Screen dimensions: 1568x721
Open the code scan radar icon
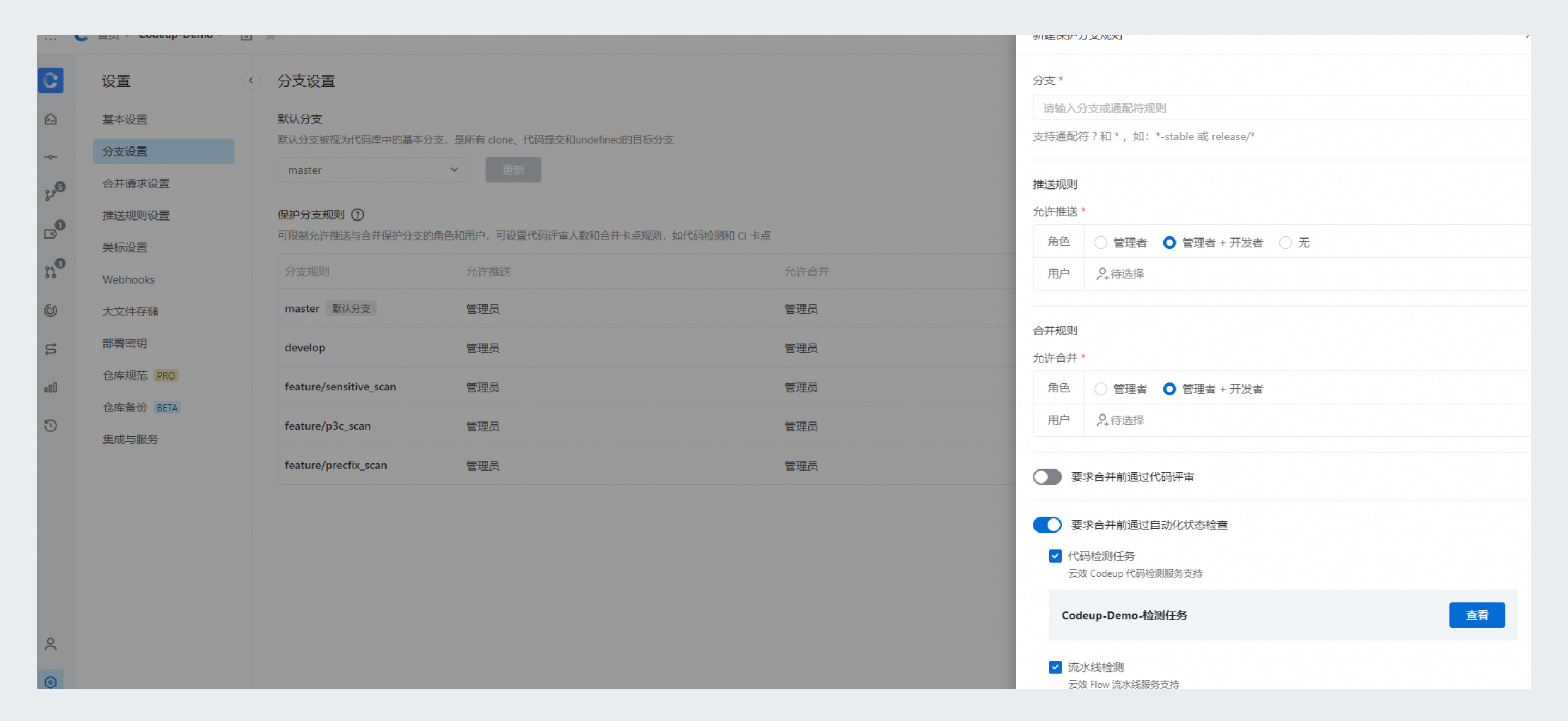[x=51, y=310]
